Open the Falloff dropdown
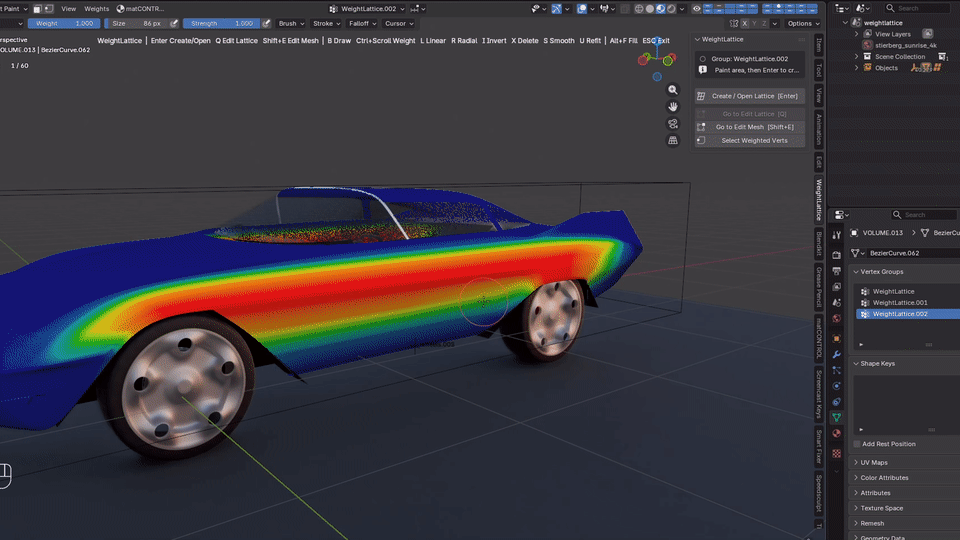Screen dimensions: 960x540 (362, 23)
